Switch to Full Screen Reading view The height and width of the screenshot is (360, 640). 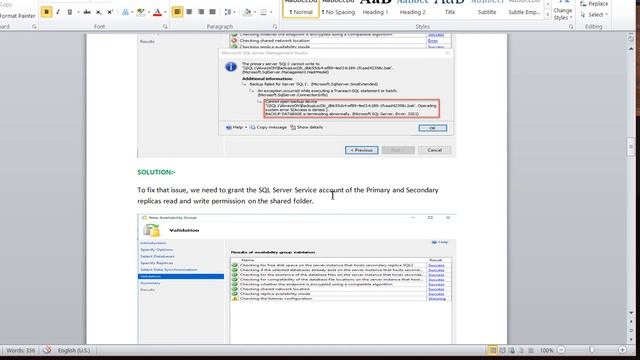coord(502,350)
